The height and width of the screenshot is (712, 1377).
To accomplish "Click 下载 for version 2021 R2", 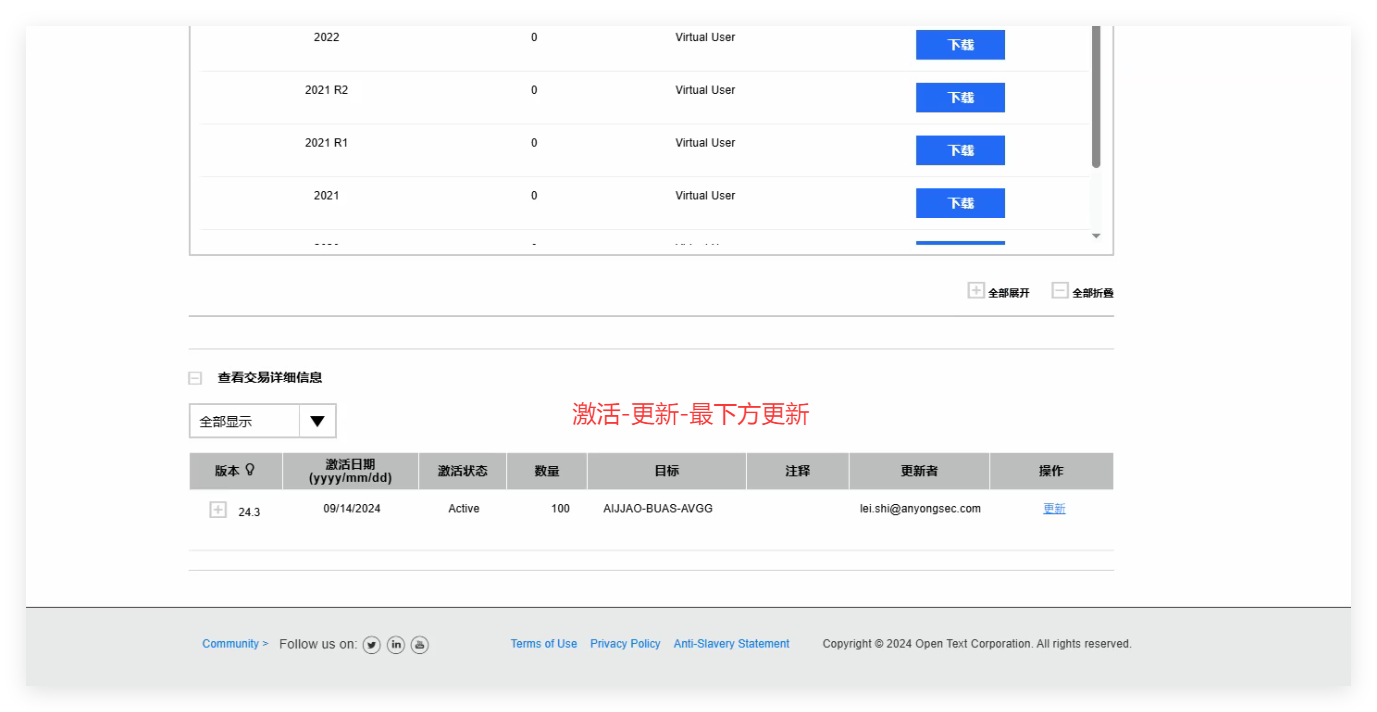I will (959, 97).
